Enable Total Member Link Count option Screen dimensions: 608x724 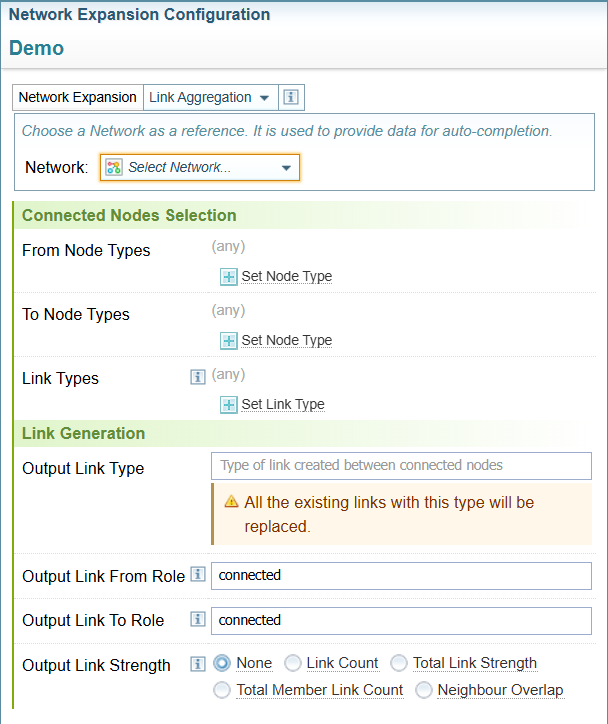tap(222, 690)
